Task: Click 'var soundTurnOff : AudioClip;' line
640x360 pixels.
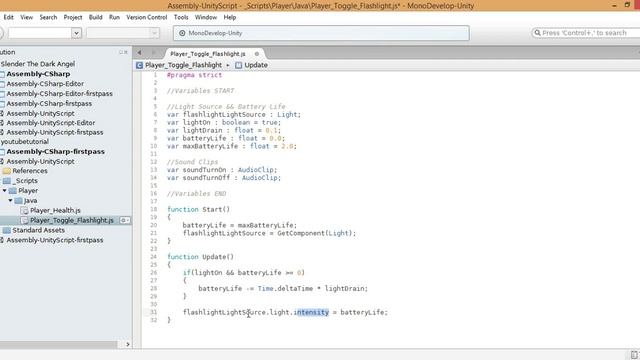Action: pyautogui.click(x=224, y=178)
